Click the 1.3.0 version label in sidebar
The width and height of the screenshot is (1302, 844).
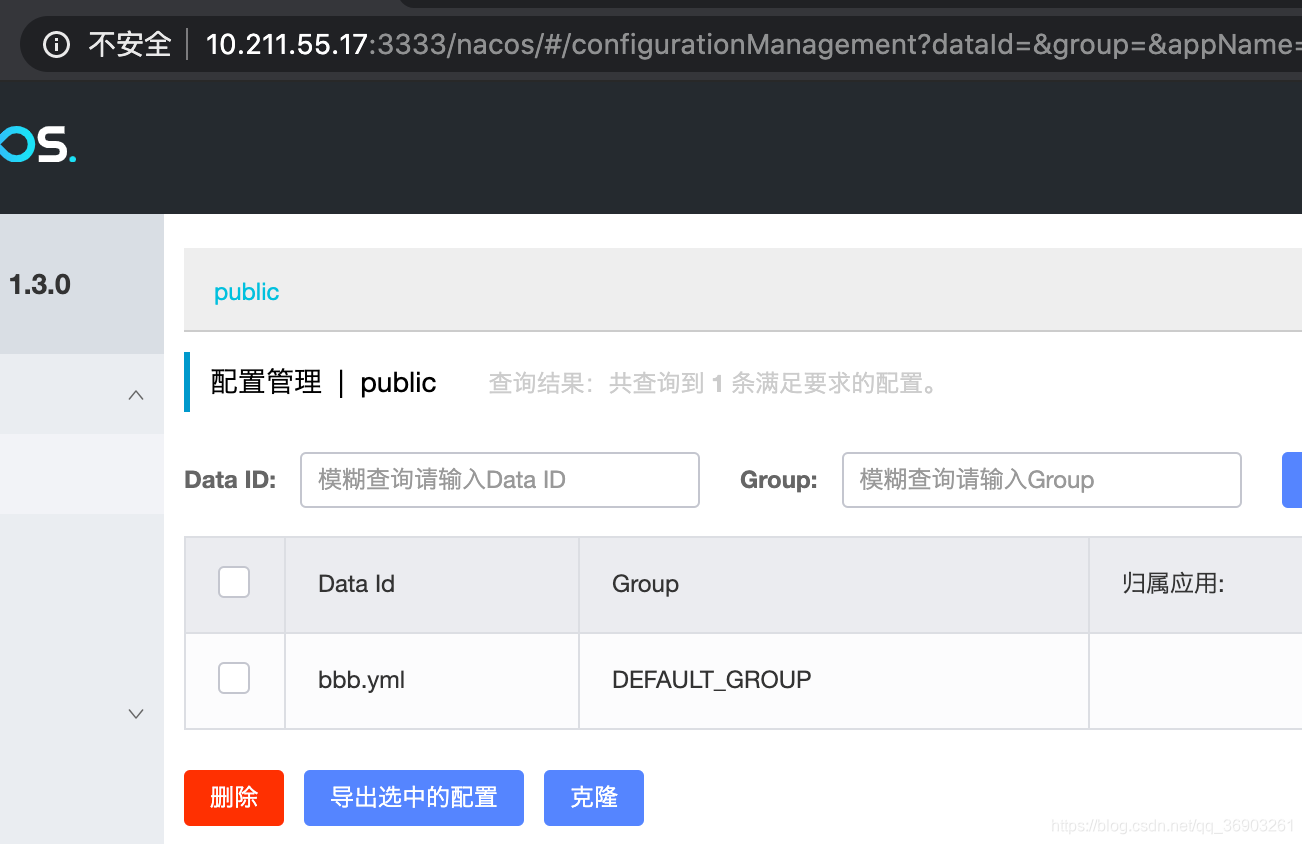pyautogui.click(x=40, y=285)
